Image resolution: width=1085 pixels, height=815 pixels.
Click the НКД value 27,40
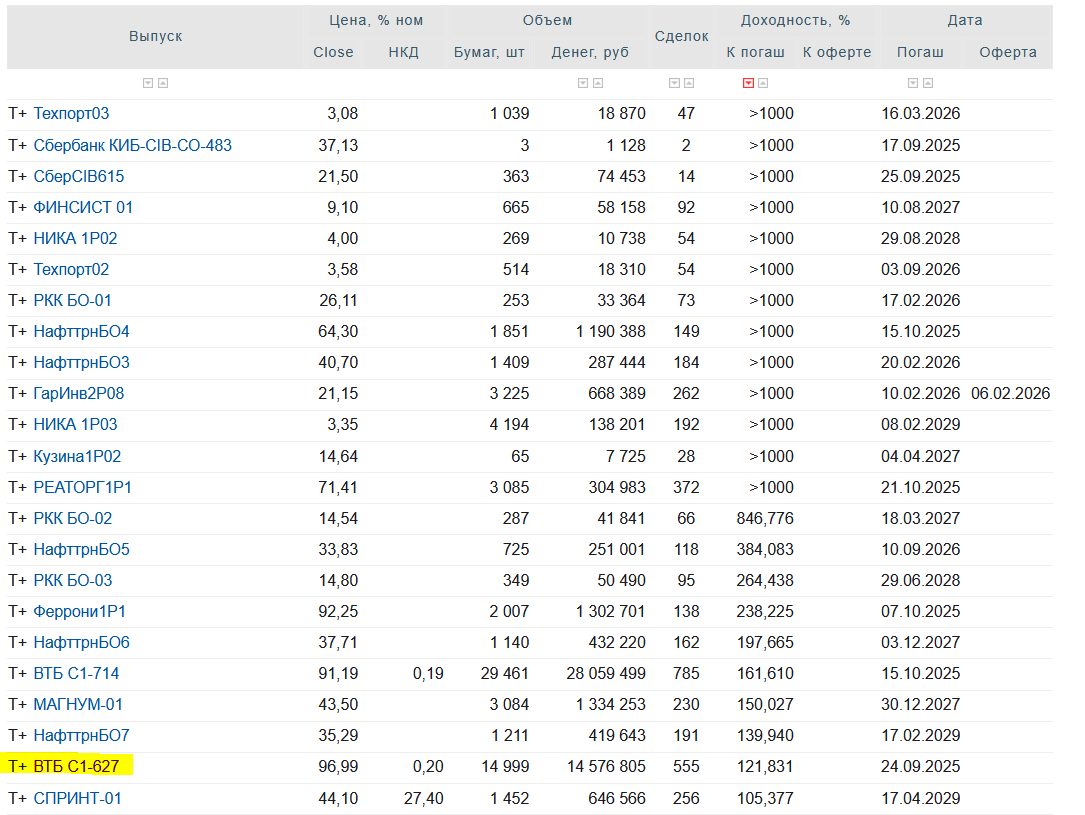[424, 798]
